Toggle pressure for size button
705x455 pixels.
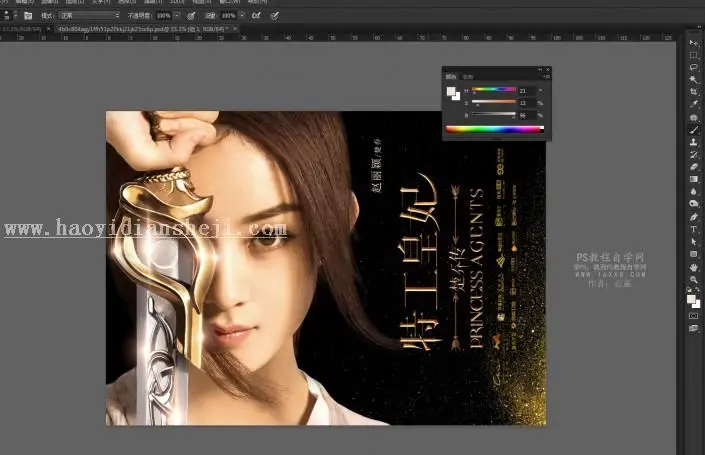pyautogui.click(x=274, y=16)
